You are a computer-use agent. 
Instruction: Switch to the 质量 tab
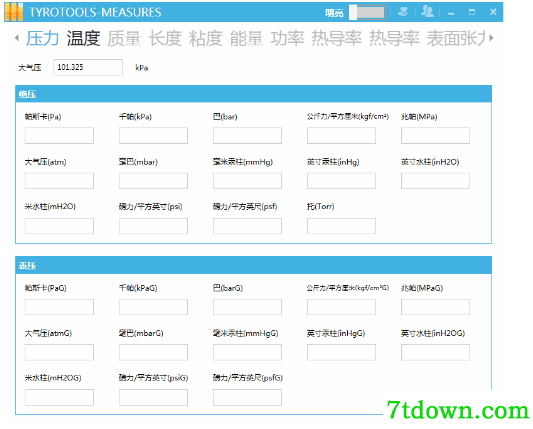tap(124, 38)
